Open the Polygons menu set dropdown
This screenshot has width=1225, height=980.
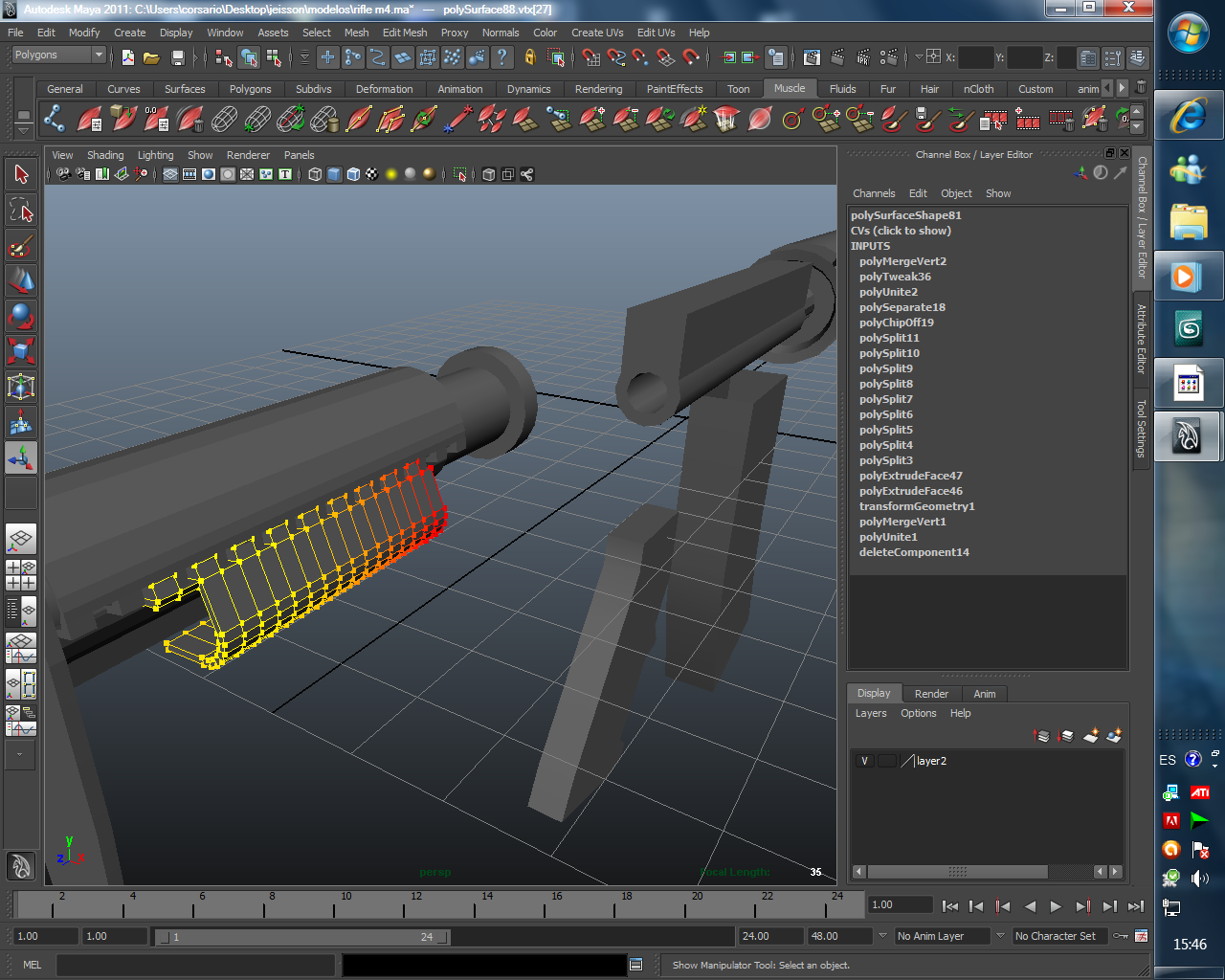[57, 56]
